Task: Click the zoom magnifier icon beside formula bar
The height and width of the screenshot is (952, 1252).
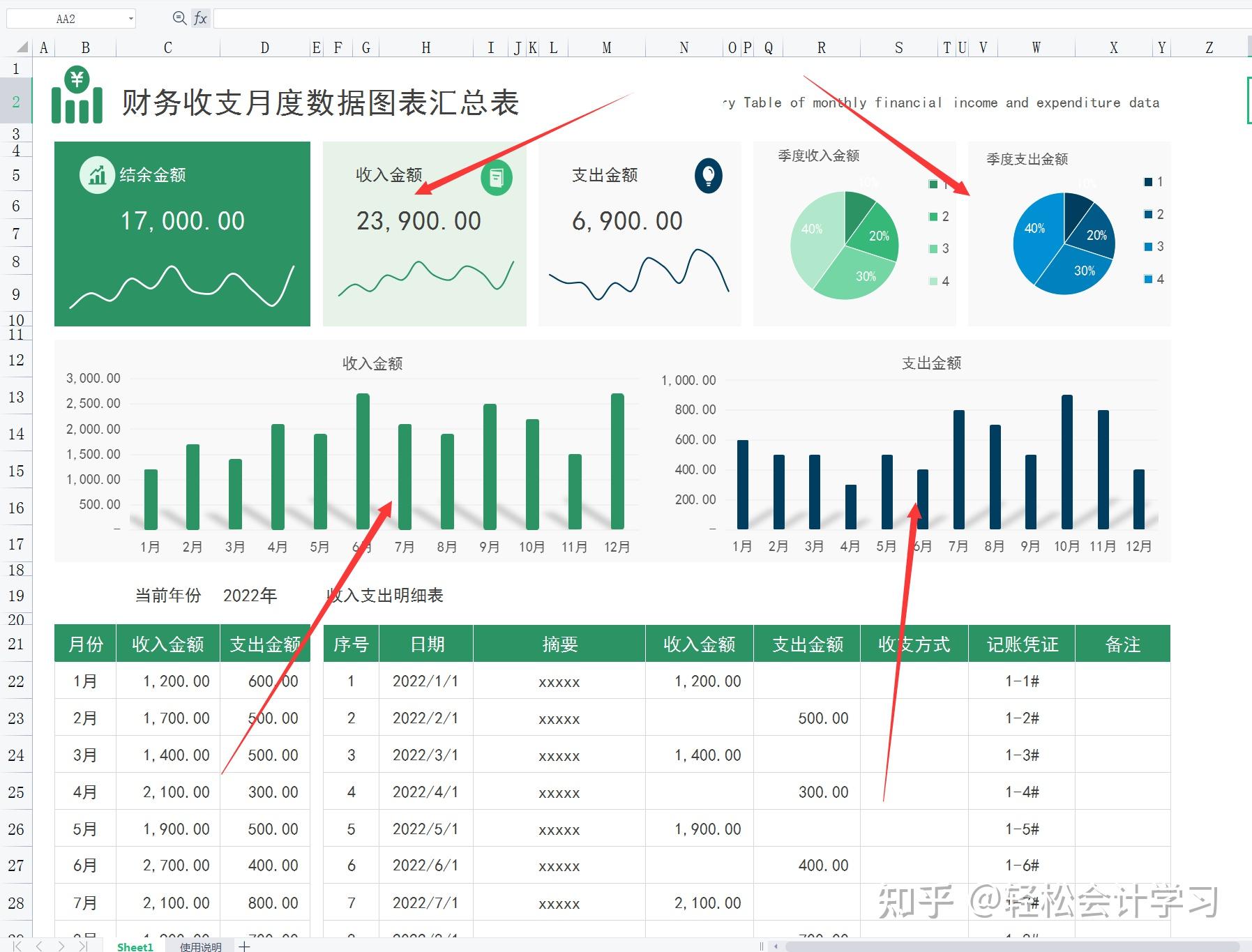Action: point(179,18)
